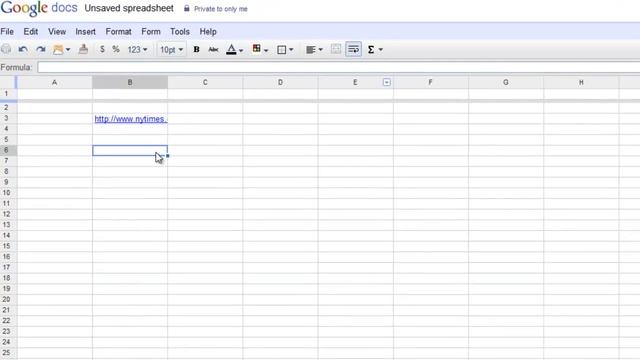Open column E header dropdown arrow
The image size is (640, 360).
[x=387, y=82]
